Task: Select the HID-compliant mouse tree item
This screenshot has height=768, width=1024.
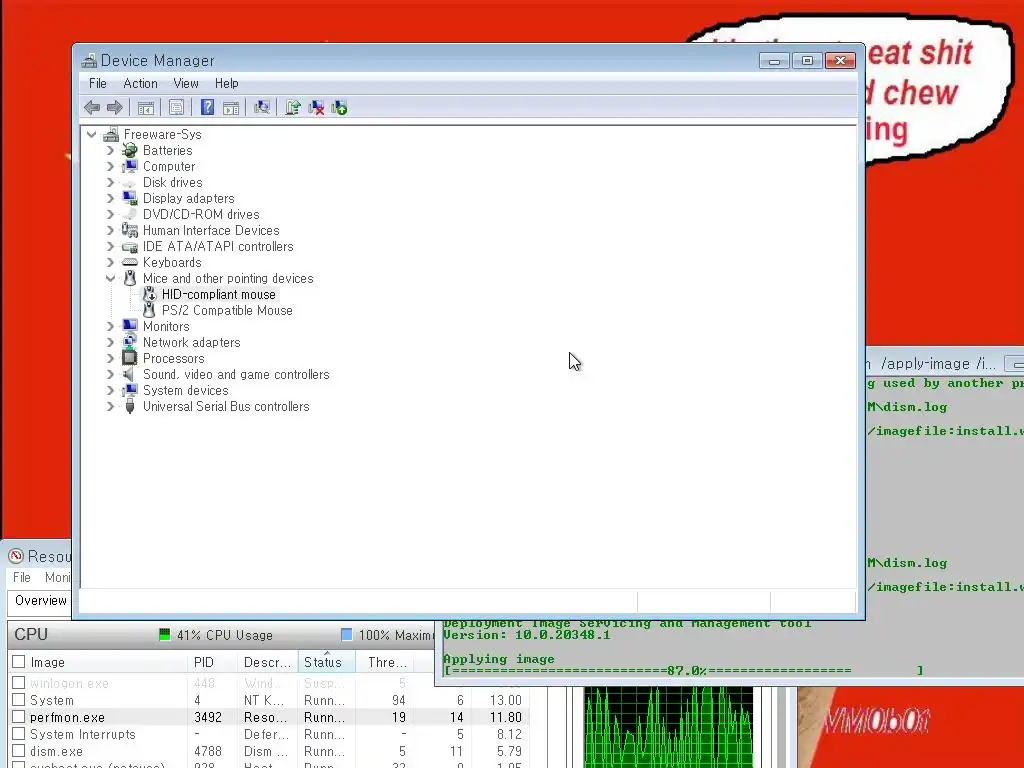Action: coord(219,295)
